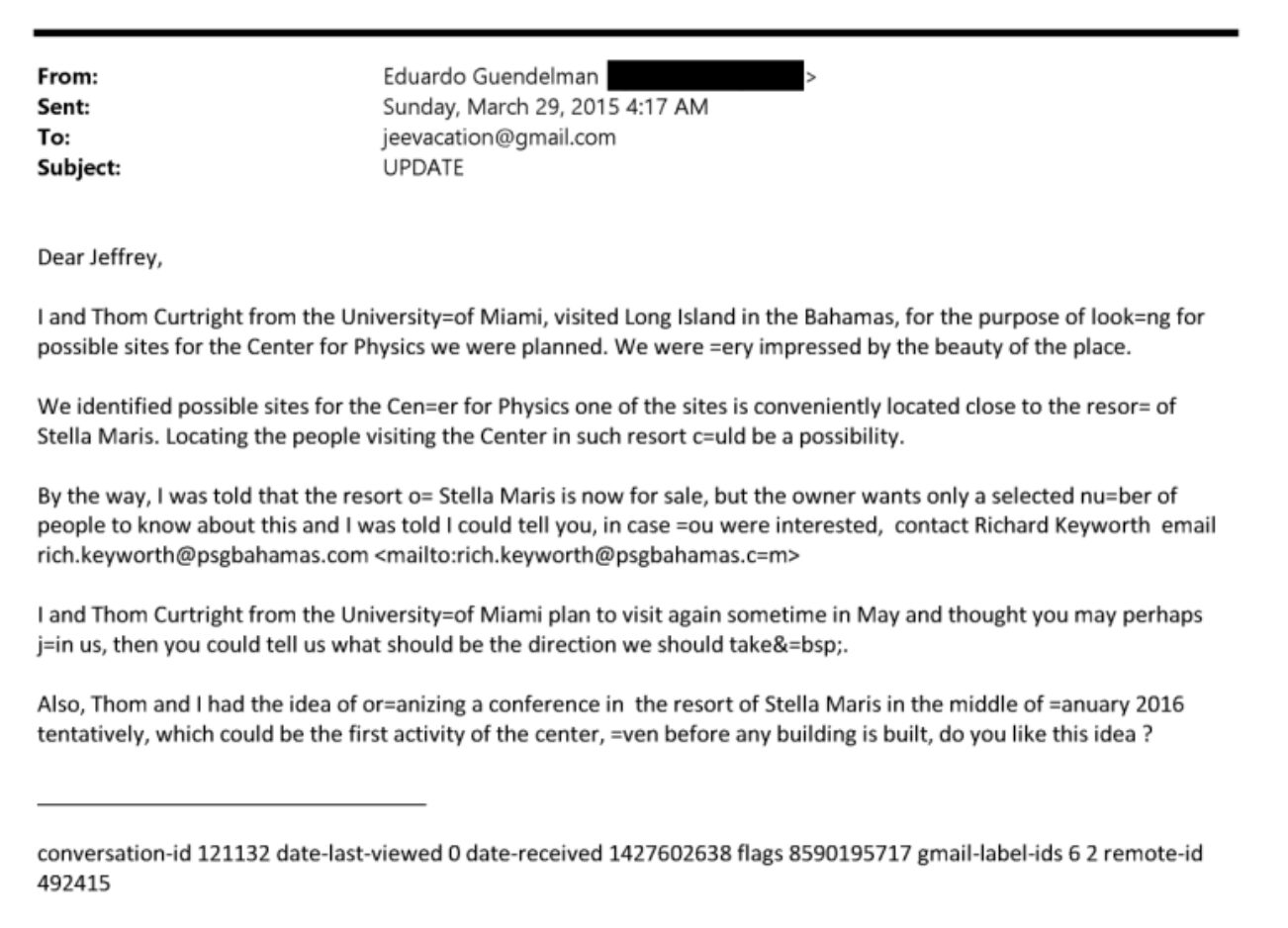Click the short horizontal line above the metadata
Screen dimensions: 1288x928
231,804
